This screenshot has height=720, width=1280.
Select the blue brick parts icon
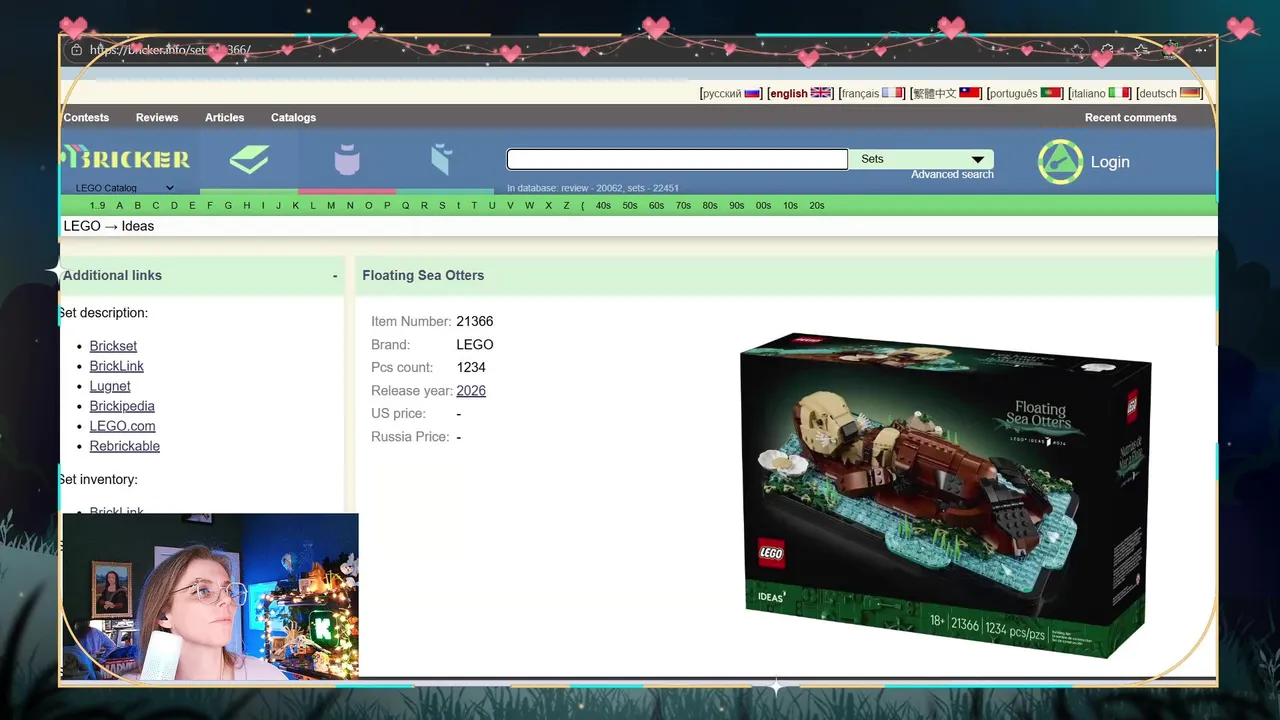coord(442,159)
